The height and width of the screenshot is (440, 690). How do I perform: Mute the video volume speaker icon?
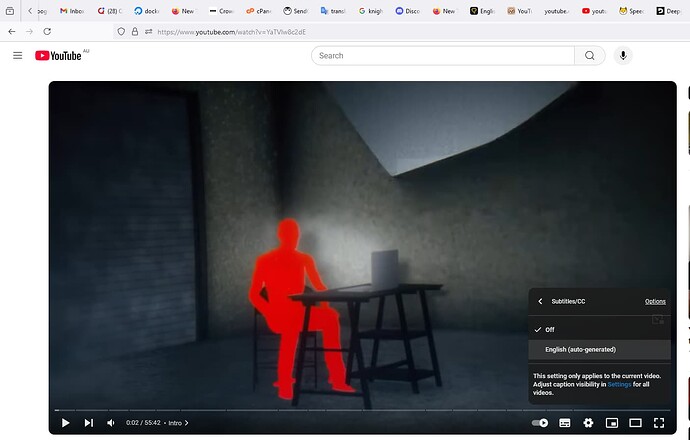[x=111, y=423]
